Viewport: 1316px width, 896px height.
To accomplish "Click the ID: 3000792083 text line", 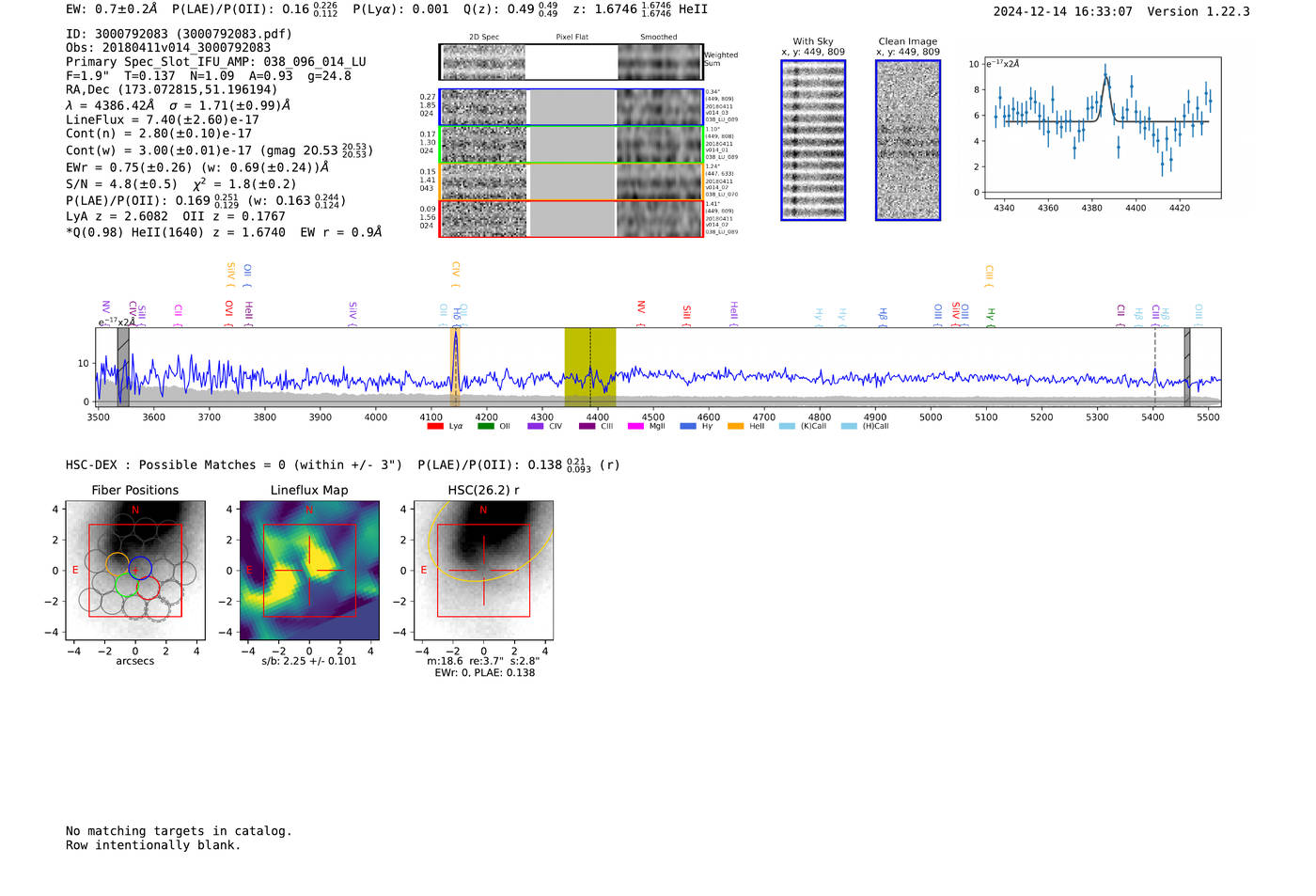I will pos(179,34).
